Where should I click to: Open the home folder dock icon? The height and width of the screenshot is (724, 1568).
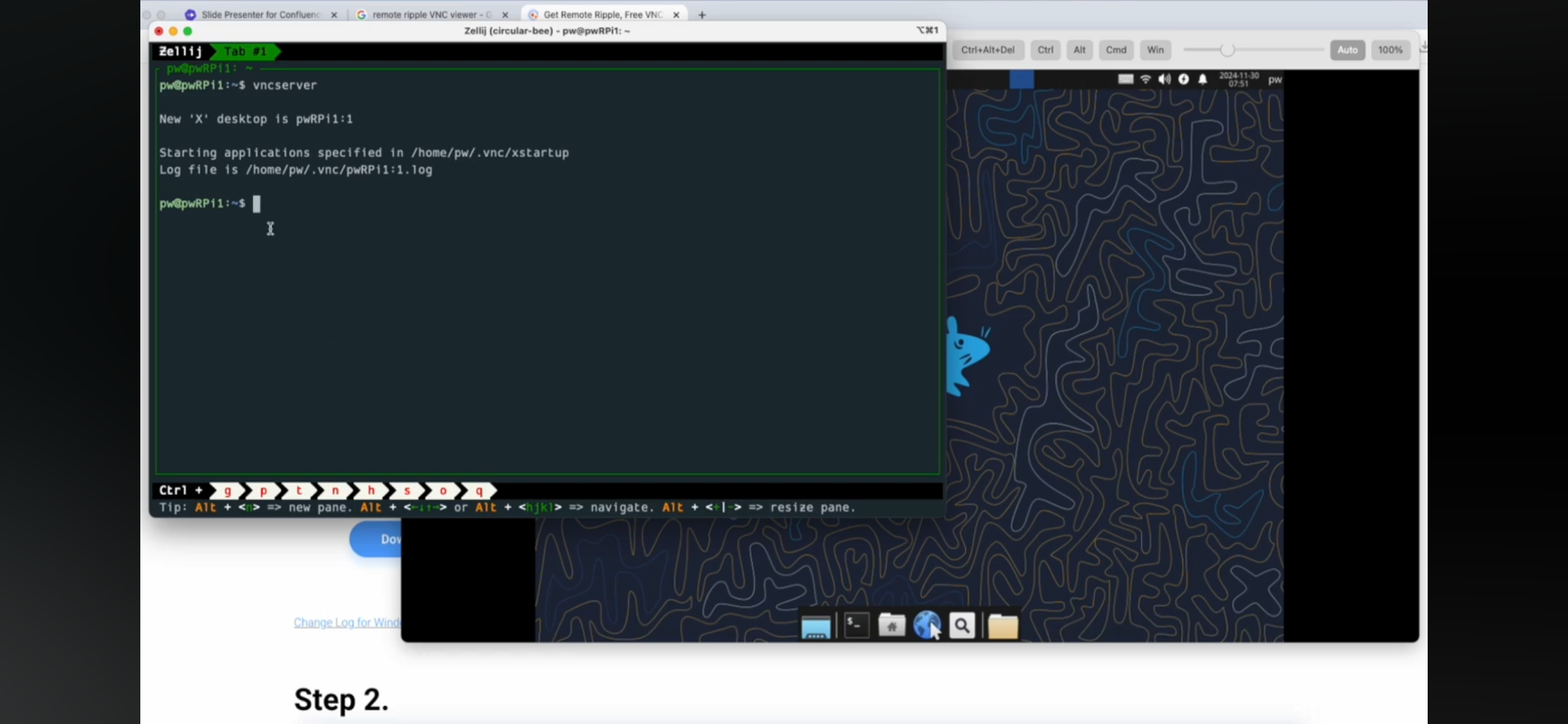[x=891, y=626]
